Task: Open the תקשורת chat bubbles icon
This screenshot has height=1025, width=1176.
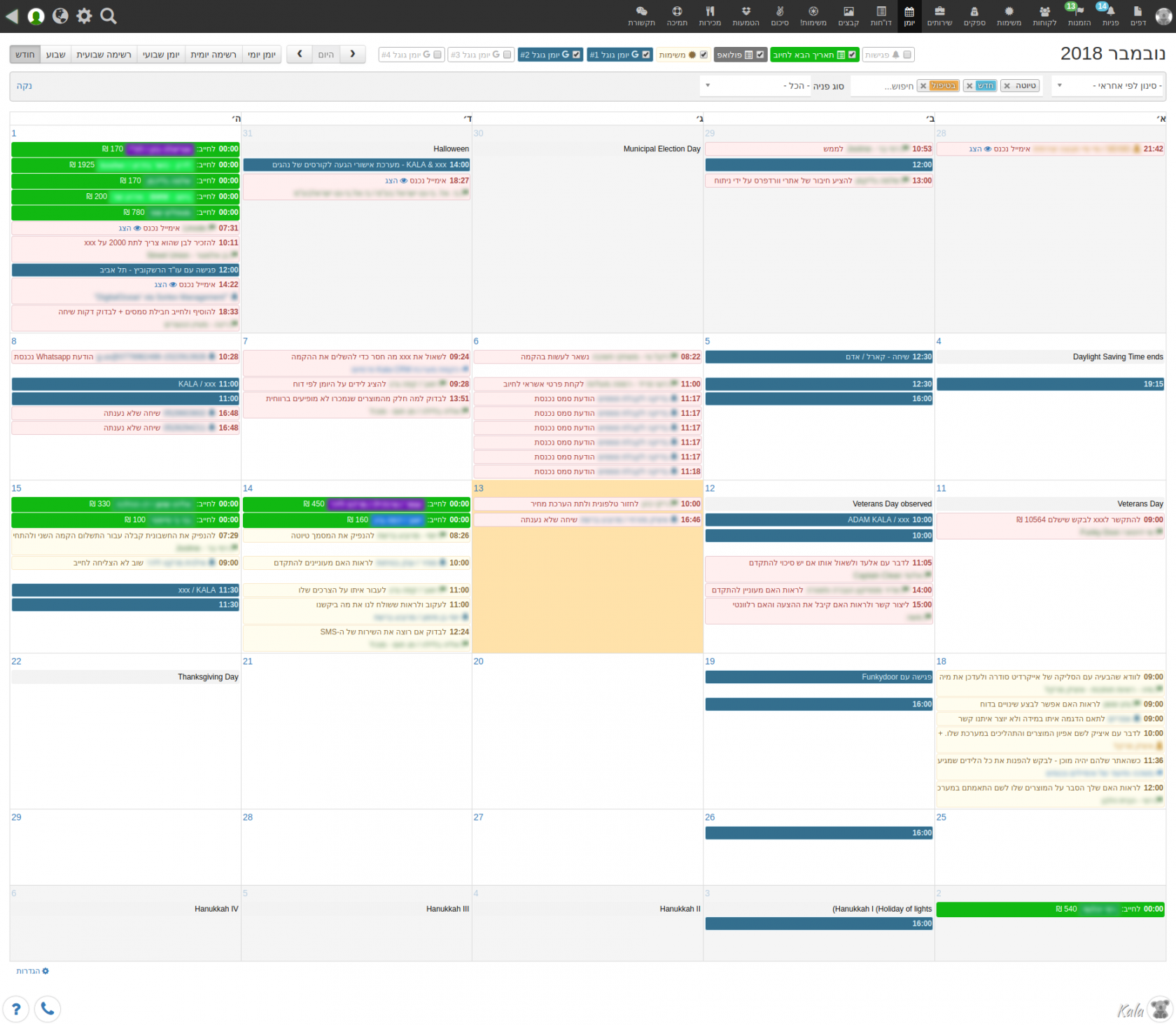Action: (641, 15)
